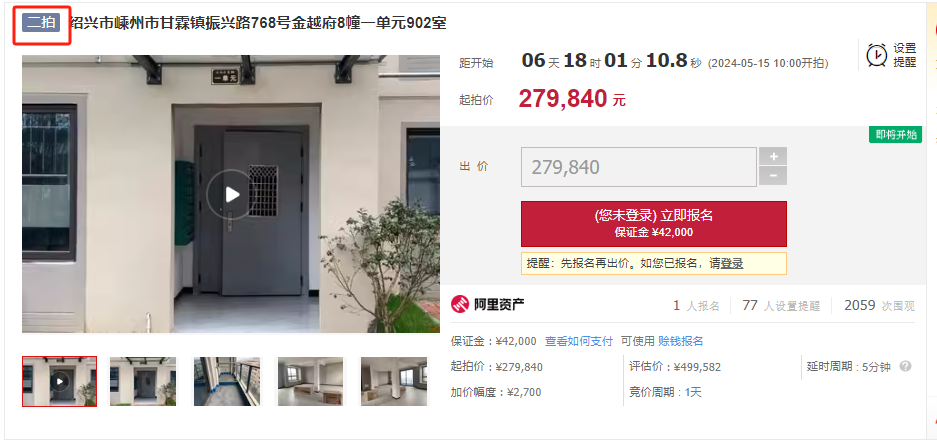Viewport: 937px width, 444px height.
Task: Click the 立即报名 registration button
Action: click(x=654, y=223)
